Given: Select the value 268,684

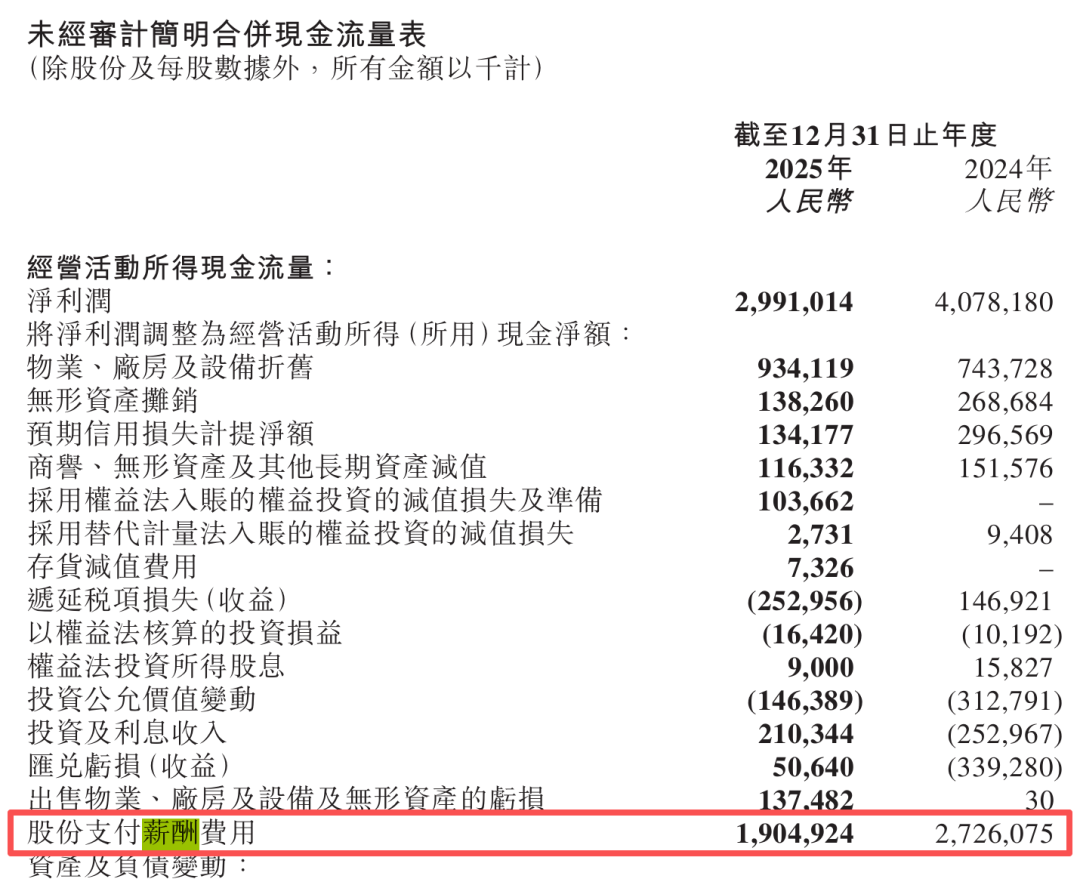Looking at the screenshot, I should click(x=1006, y=401).
